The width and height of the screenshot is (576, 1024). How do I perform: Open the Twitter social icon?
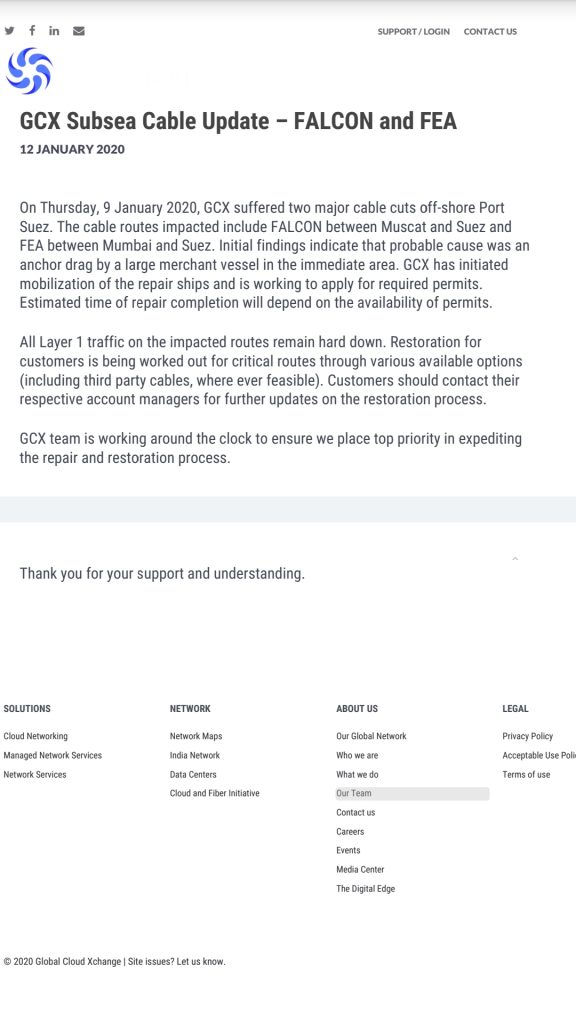click(x=9, y=31)
